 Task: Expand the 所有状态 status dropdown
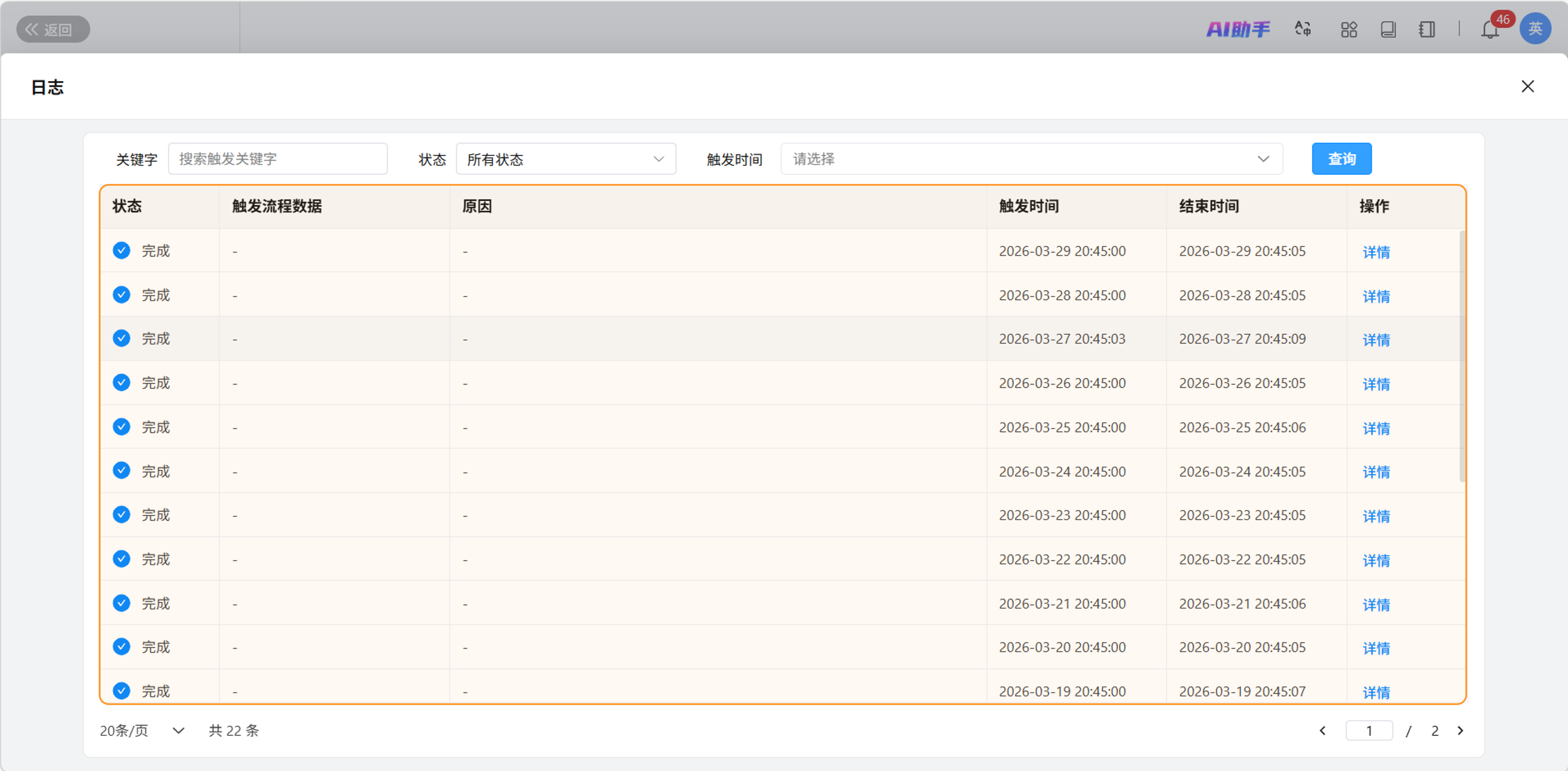[x=566, y=159]
